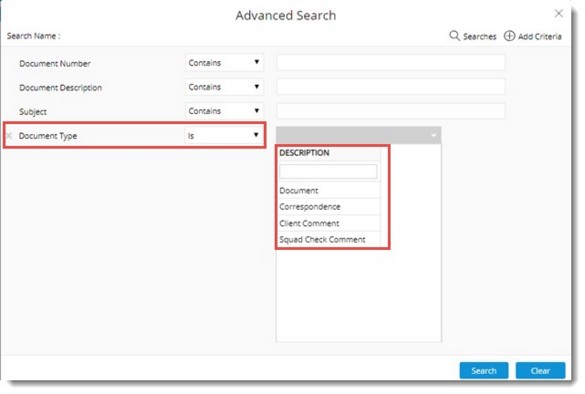Click the Clear button
585x394 pixels.
540,370
